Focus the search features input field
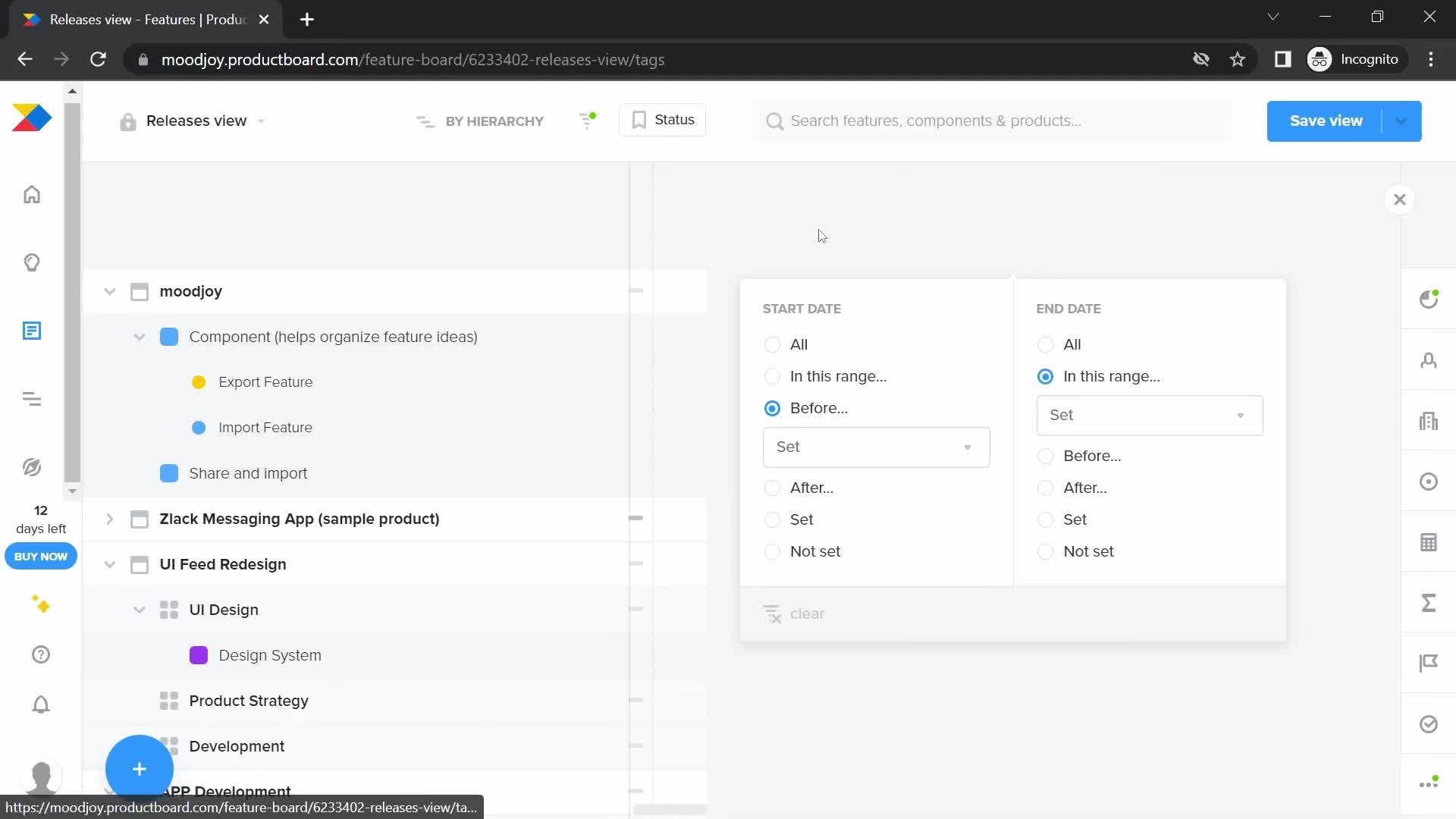Viewport: 1456px width, 819px height. [992, 121]
